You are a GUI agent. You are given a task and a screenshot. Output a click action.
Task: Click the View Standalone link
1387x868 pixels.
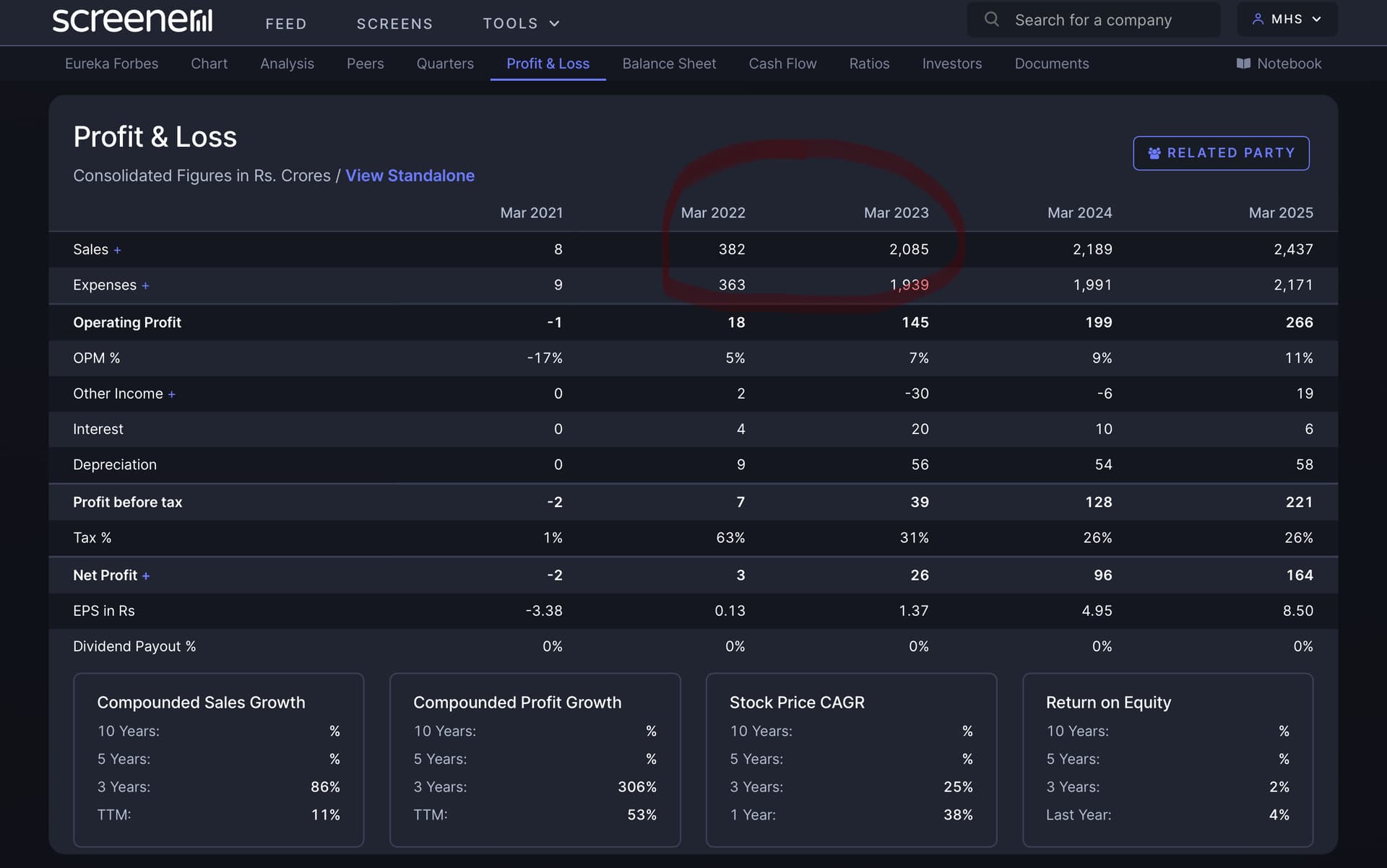pos(410,175)
